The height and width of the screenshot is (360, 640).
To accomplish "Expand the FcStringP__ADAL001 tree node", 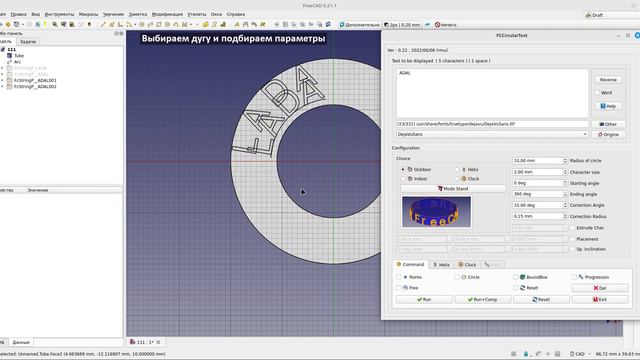I will pos(2,80).
